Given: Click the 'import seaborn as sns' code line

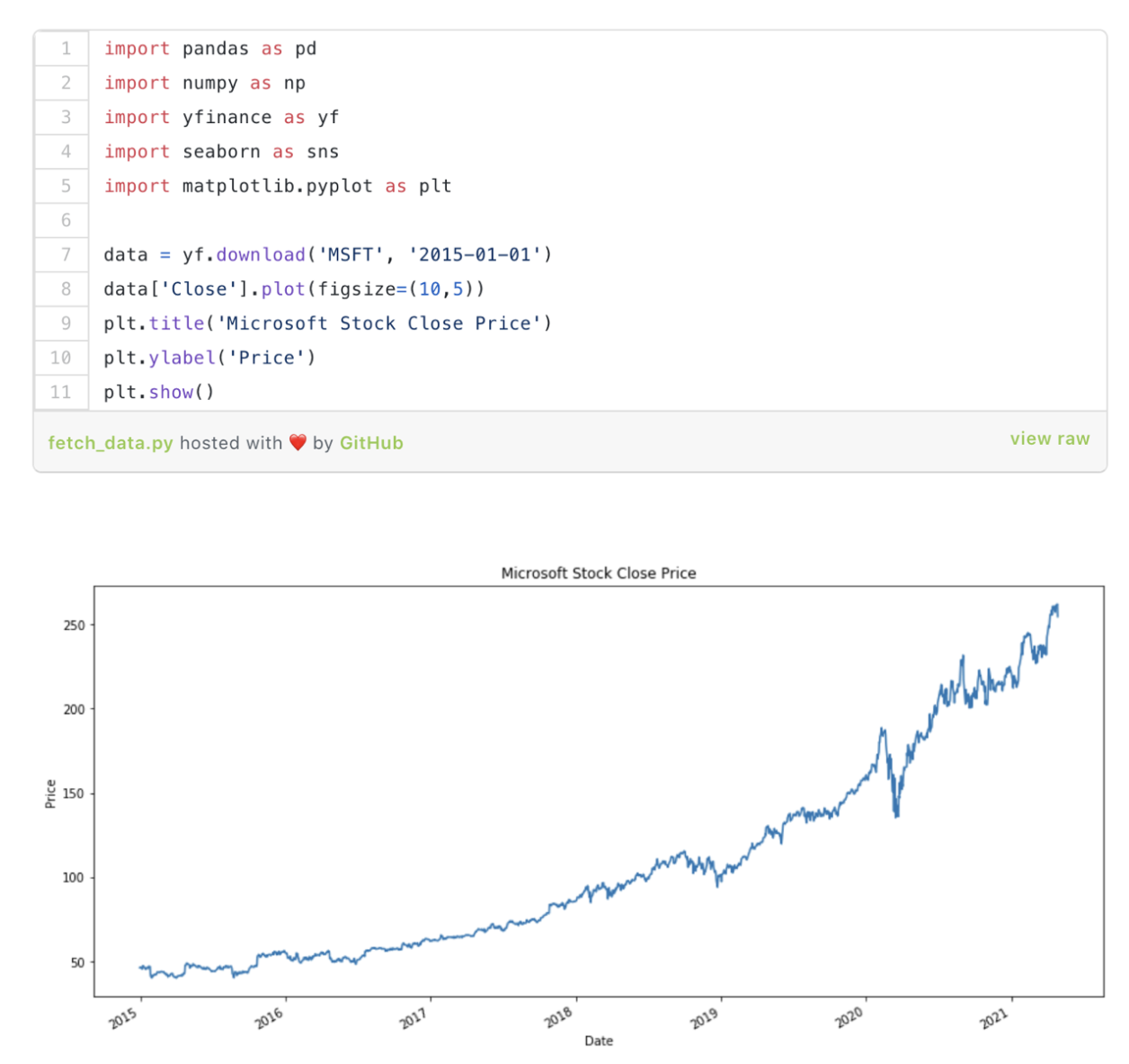Looking at the screenshot, I should click(221, 151).
